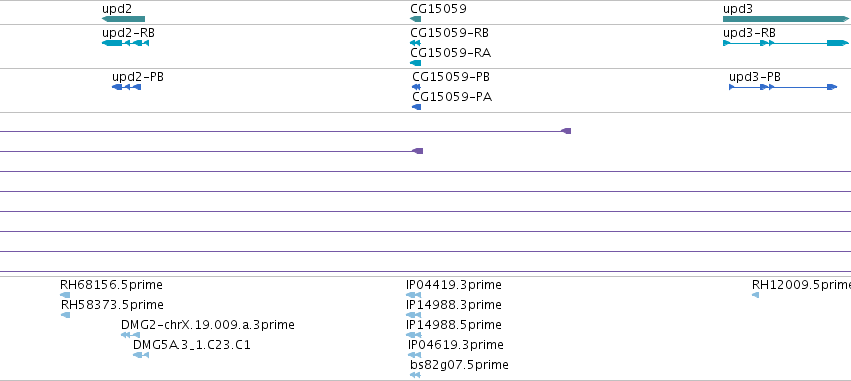
Task: Click the RH12009.5prime EST glyph
Action: tap(755, 295)
